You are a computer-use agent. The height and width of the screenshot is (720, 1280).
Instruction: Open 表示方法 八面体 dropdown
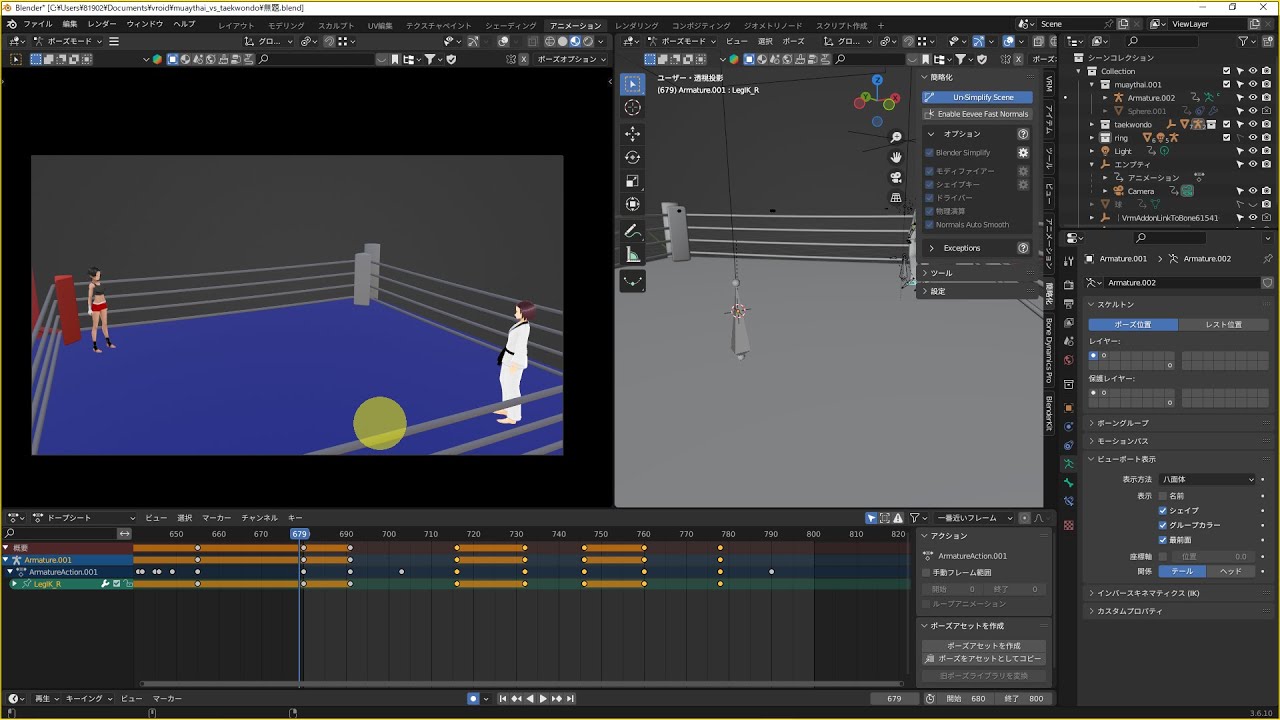click(1207, 480)
